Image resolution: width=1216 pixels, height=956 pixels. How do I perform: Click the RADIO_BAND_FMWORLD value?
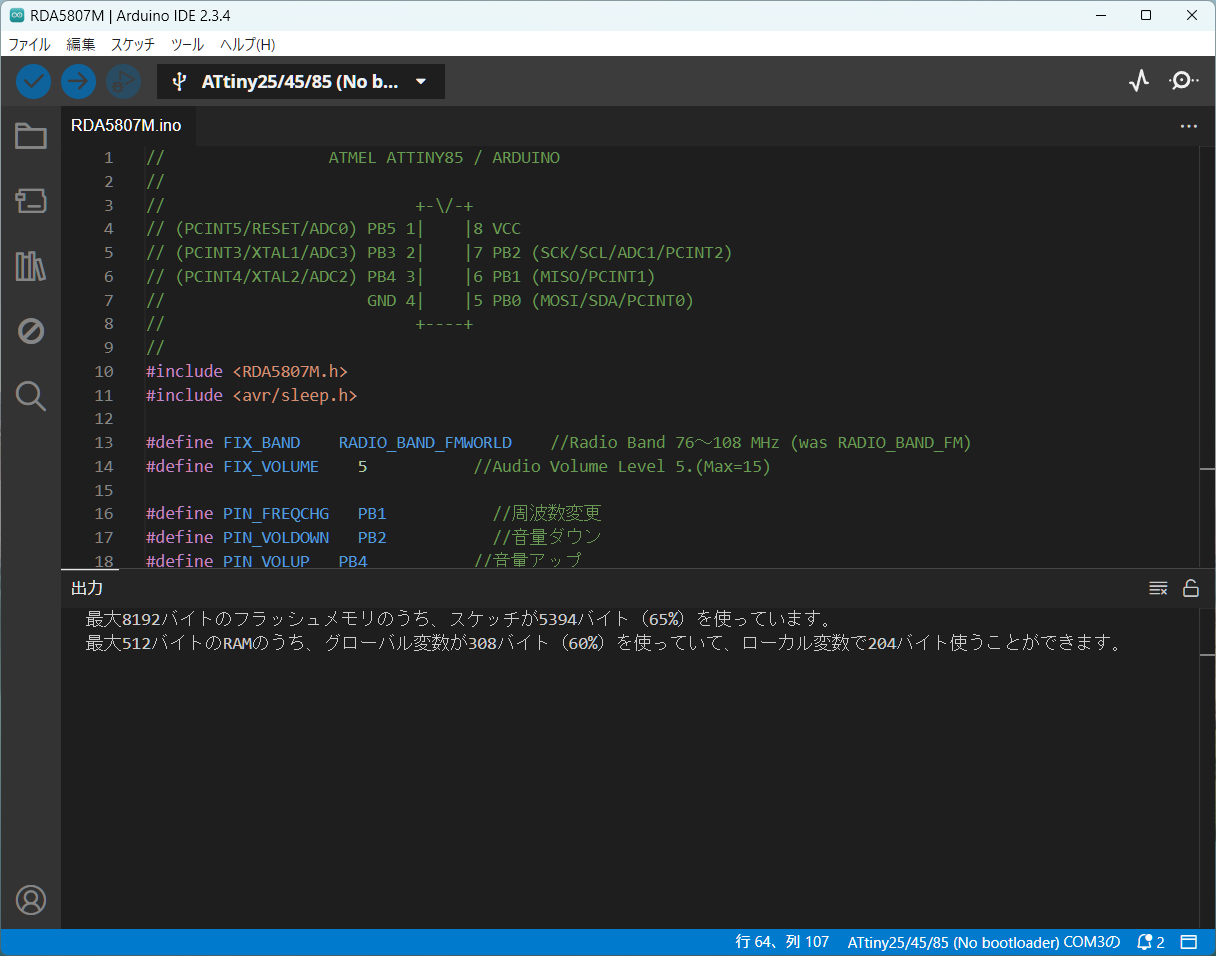point(425,442)
